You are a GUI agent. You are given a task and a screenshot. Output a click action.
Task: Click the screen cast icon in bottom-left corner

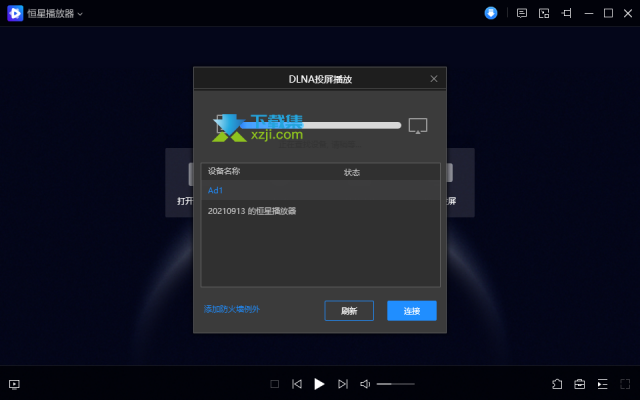pyautogui.click(x=14, y=384)
